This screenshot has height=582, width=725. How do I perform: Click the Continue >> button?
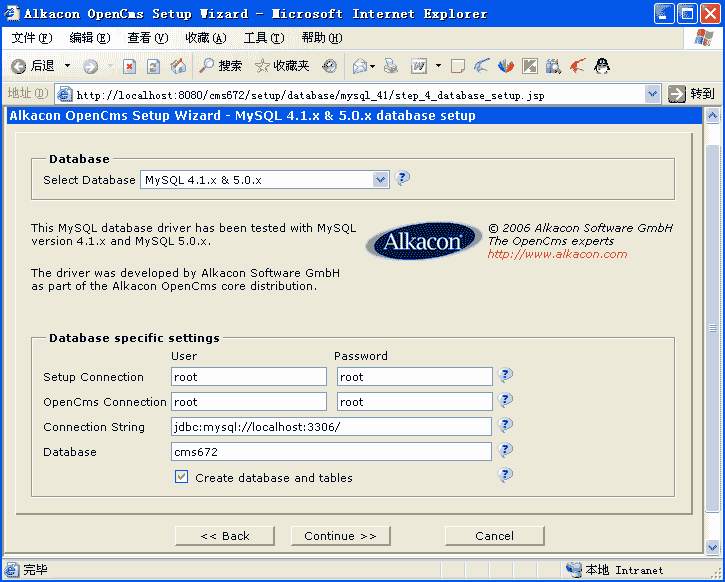[340, 536]
